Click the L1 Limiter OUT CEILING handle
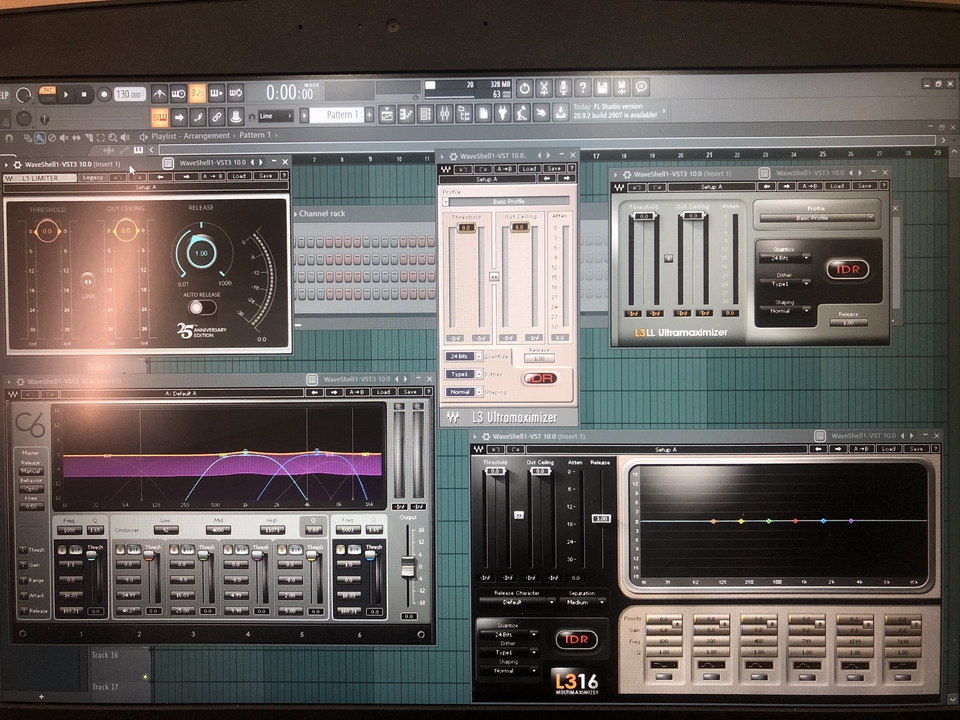The height and width of the screenshot is (720, 960). [126, 231]
